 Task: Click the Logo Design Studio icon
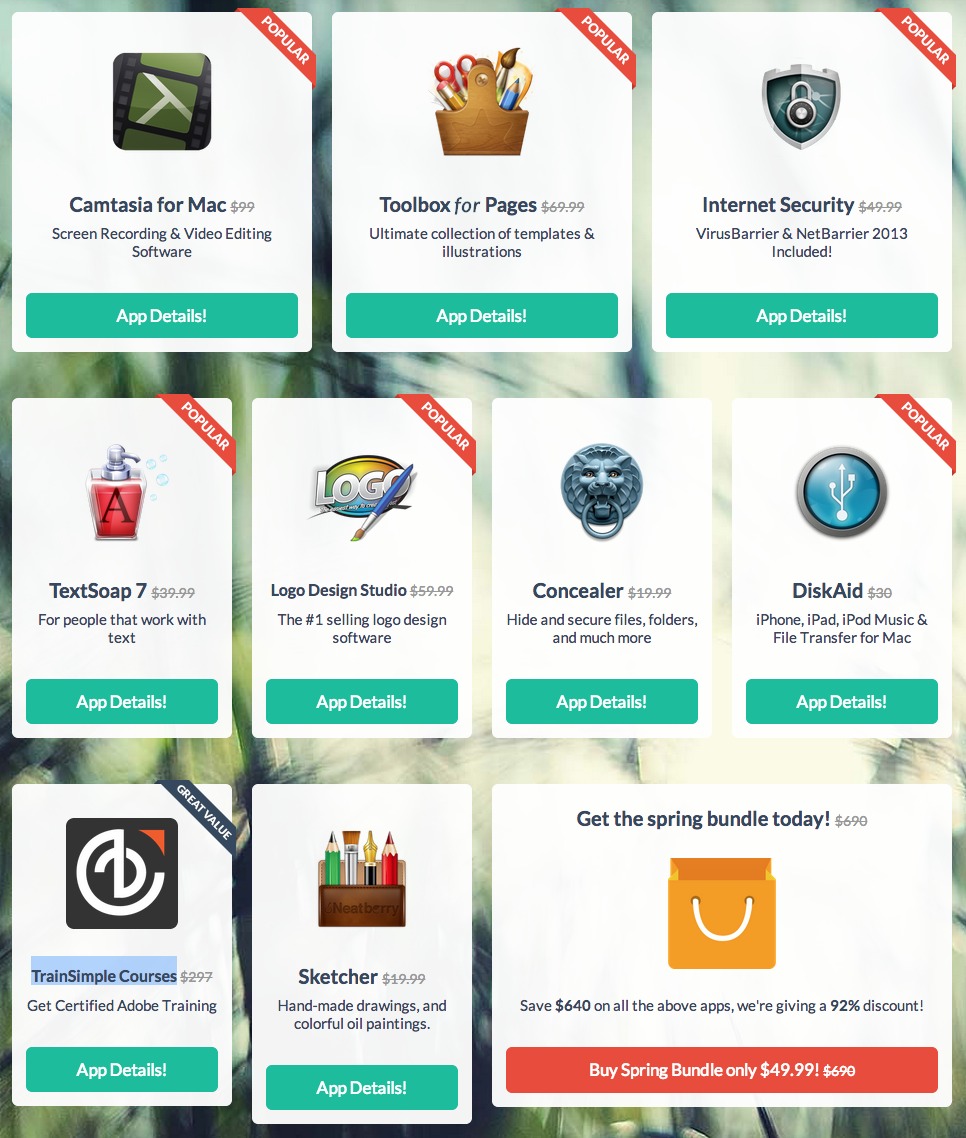363,496
